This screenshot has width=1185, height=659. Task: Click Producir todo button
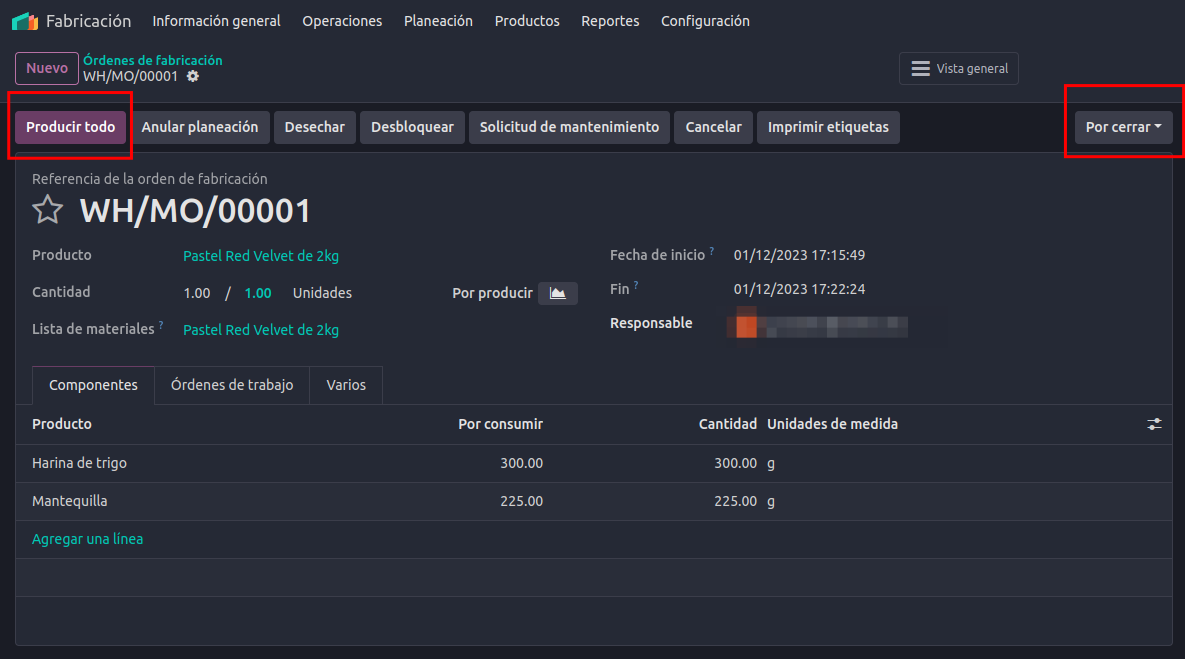click(x=70, y=127)
